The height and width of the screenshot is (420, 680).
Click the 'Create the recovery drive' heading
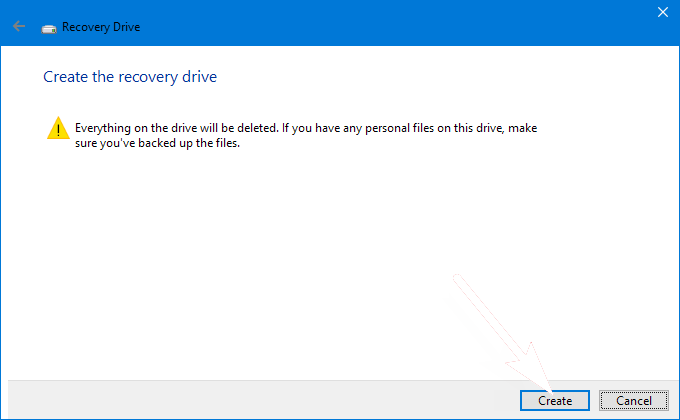[x=130, y=77]
